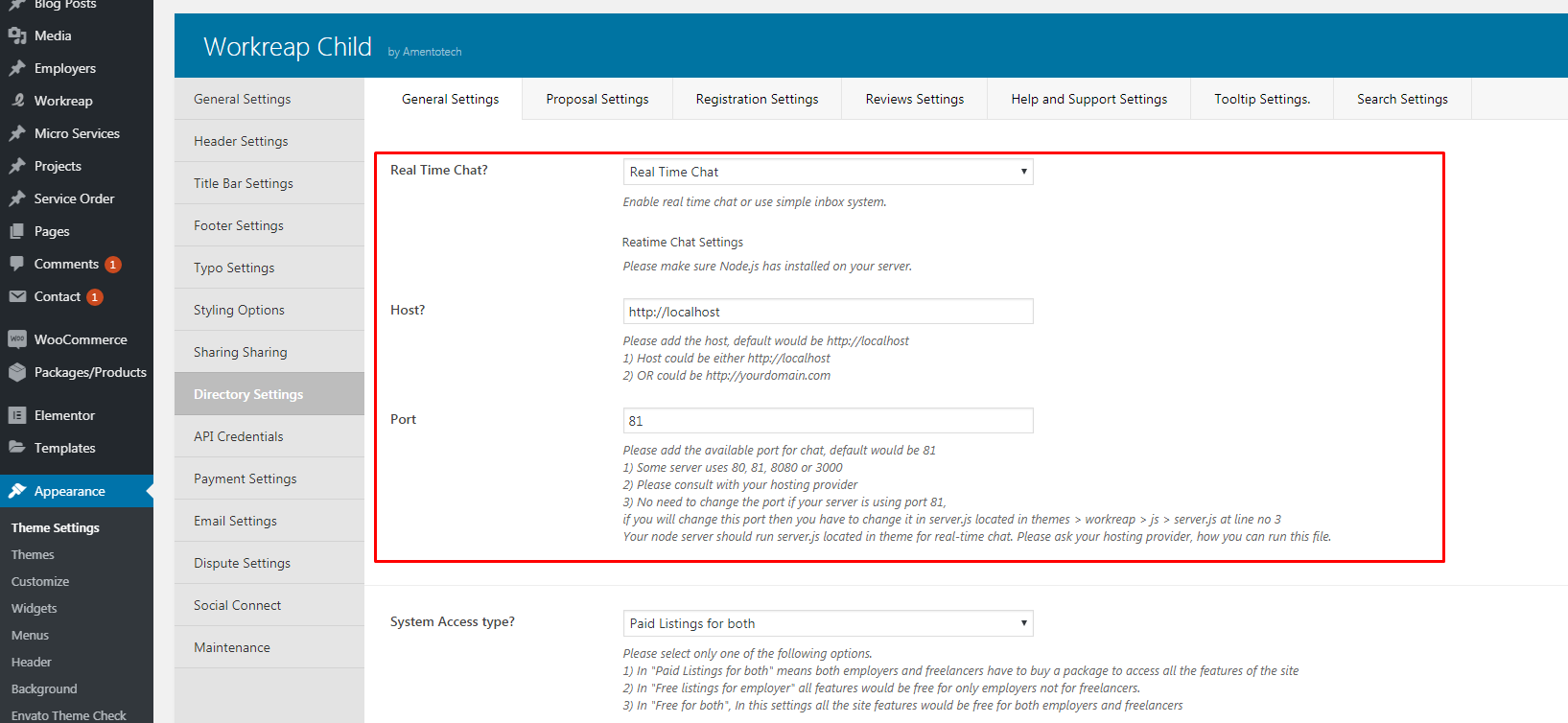Open the System Access type dropdown

828,623
